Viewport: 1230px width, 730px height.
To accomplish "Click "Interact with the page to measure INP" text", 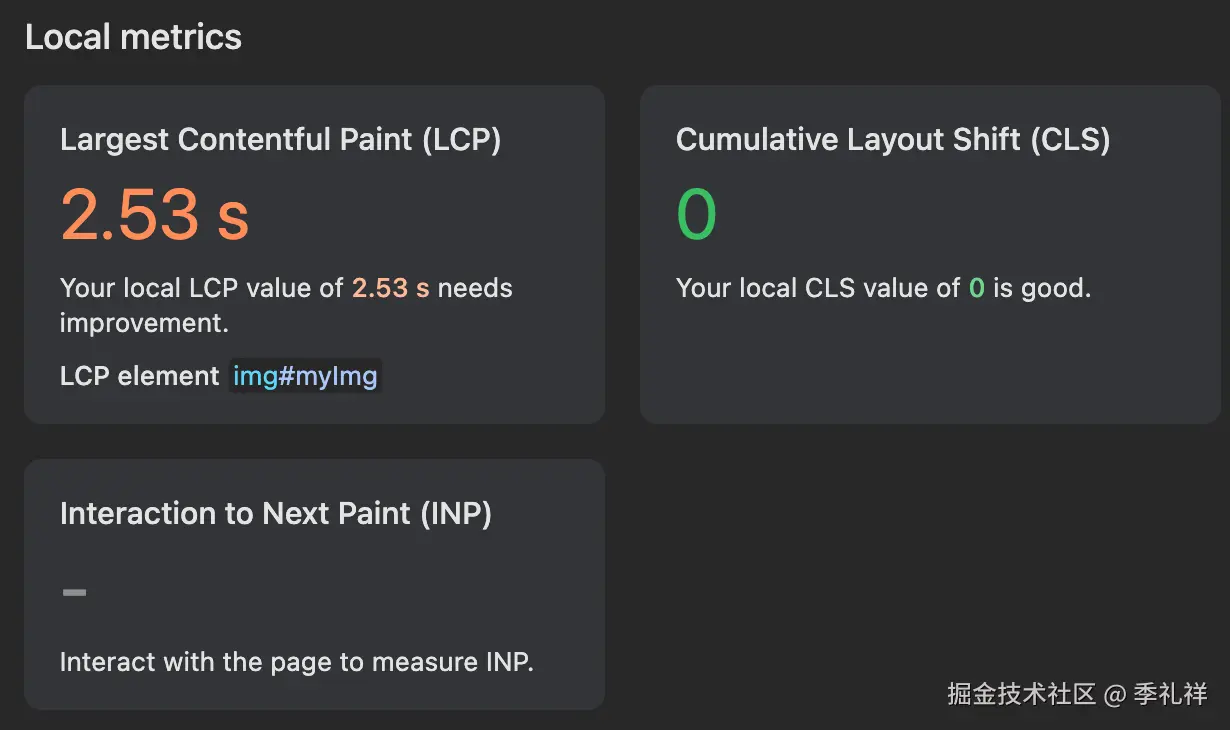I will coord(297,662).
